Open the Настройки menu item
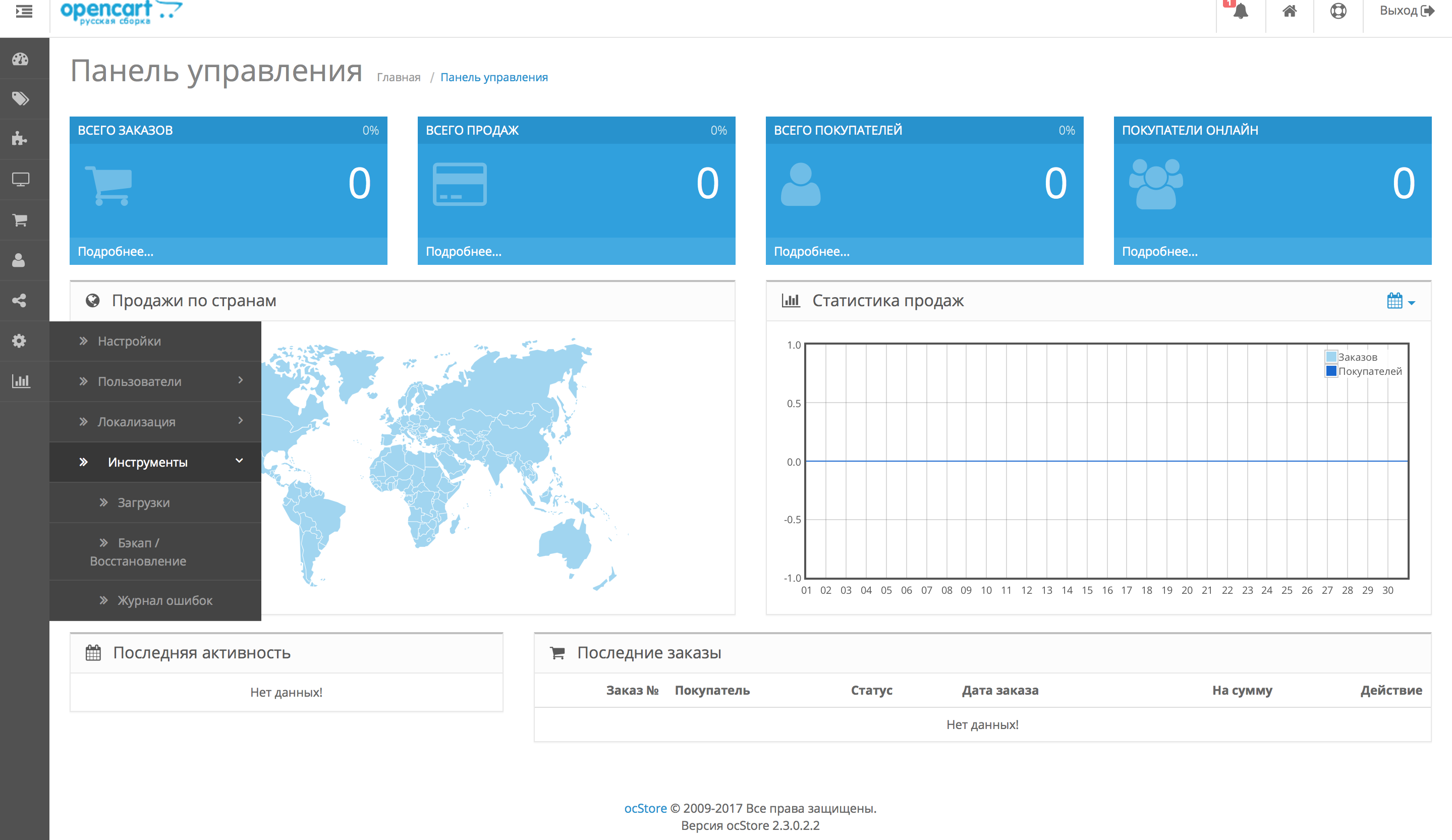Image resolution: width=1452 pixels, height=840 pixels. (x=155, y=341)
